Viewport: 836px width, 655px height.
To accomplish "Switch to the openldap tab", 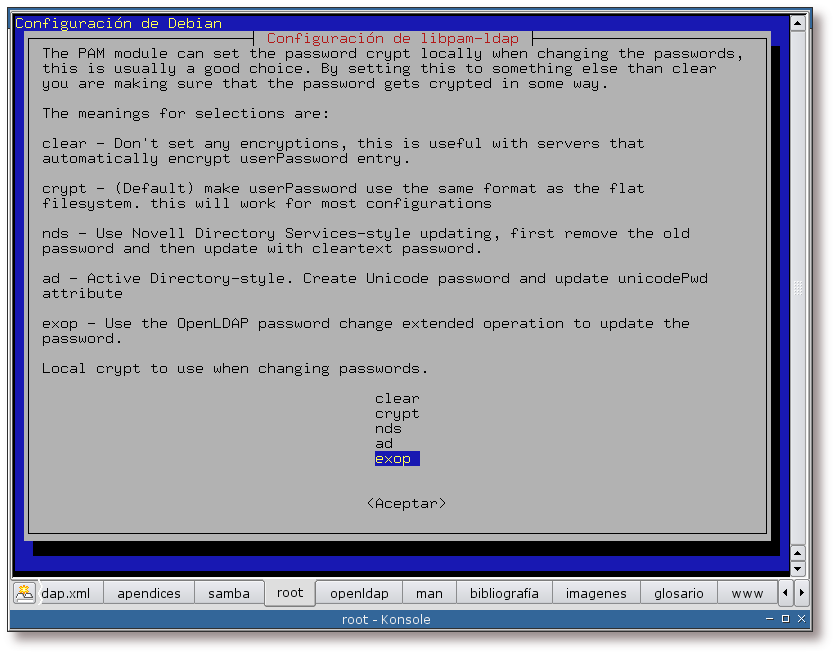I will point(359,593).
